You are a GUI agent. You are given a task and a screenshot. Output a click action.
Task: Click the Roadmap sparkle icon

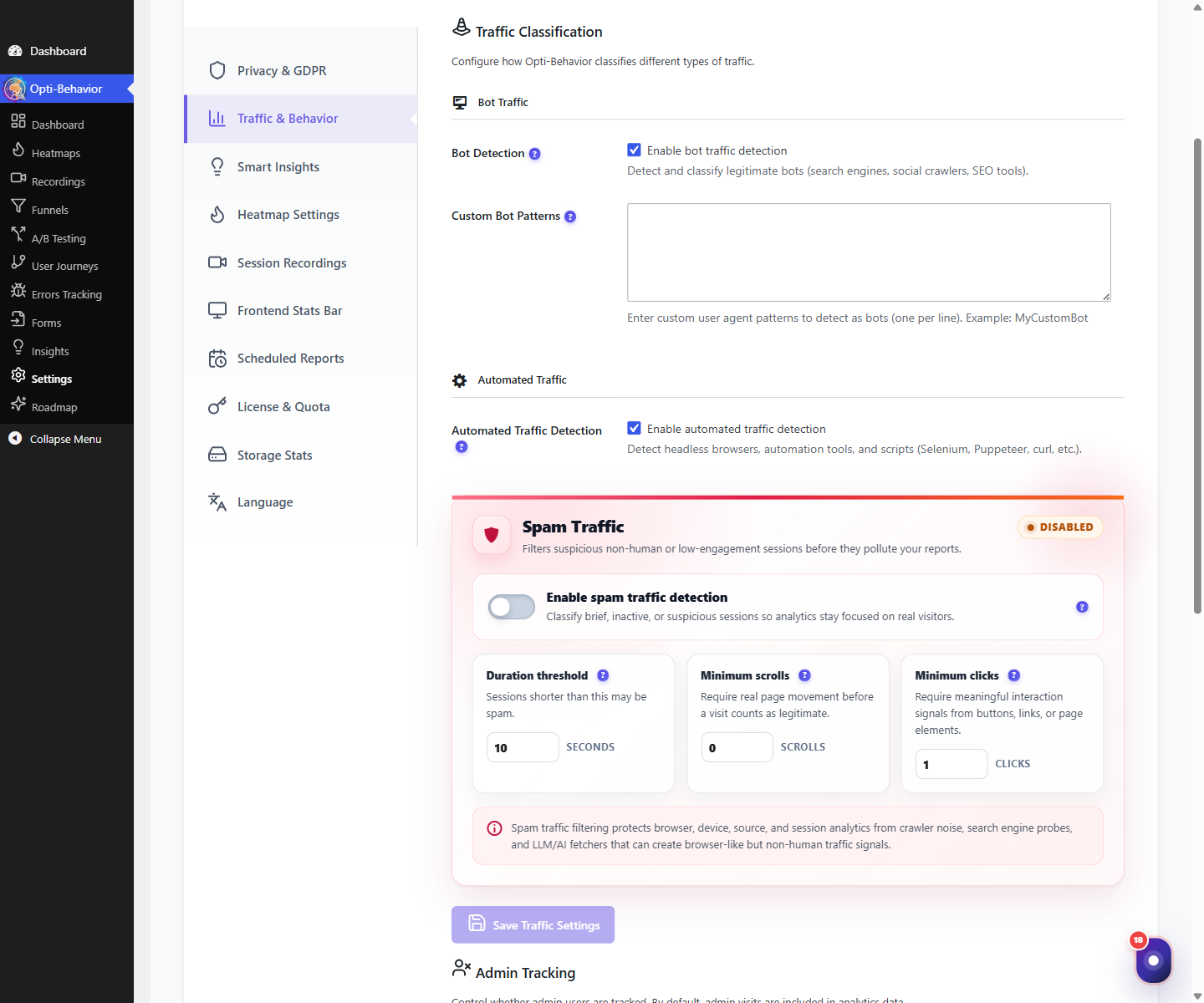(x=18, y=404)
